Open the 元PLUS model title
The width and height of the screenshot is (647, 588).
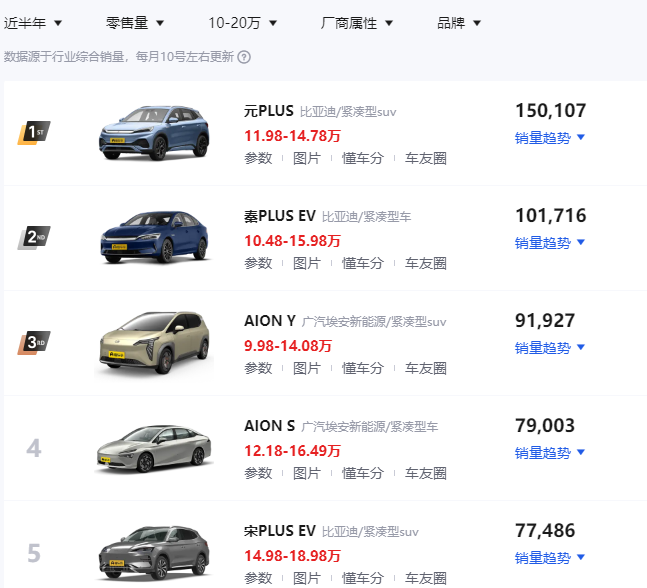click(269, 111)
